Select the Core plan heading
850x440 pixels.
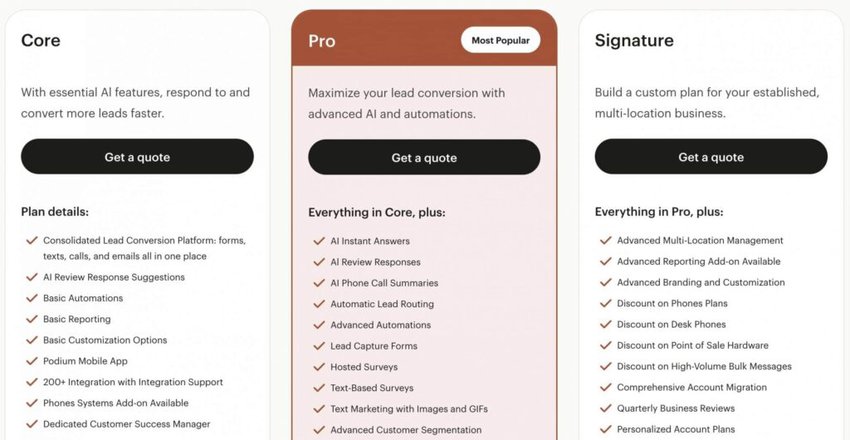41,41
